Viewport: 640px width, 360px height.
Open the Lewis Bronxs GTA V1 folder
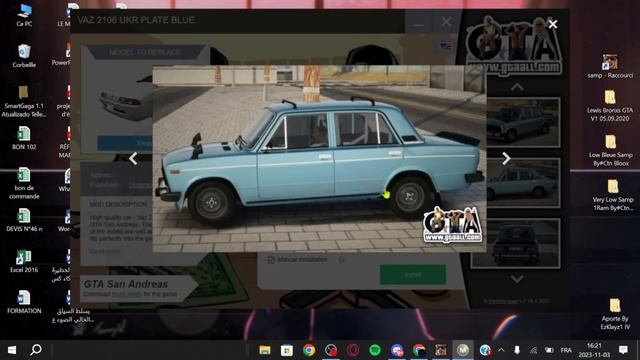click(x=610, y=106)
